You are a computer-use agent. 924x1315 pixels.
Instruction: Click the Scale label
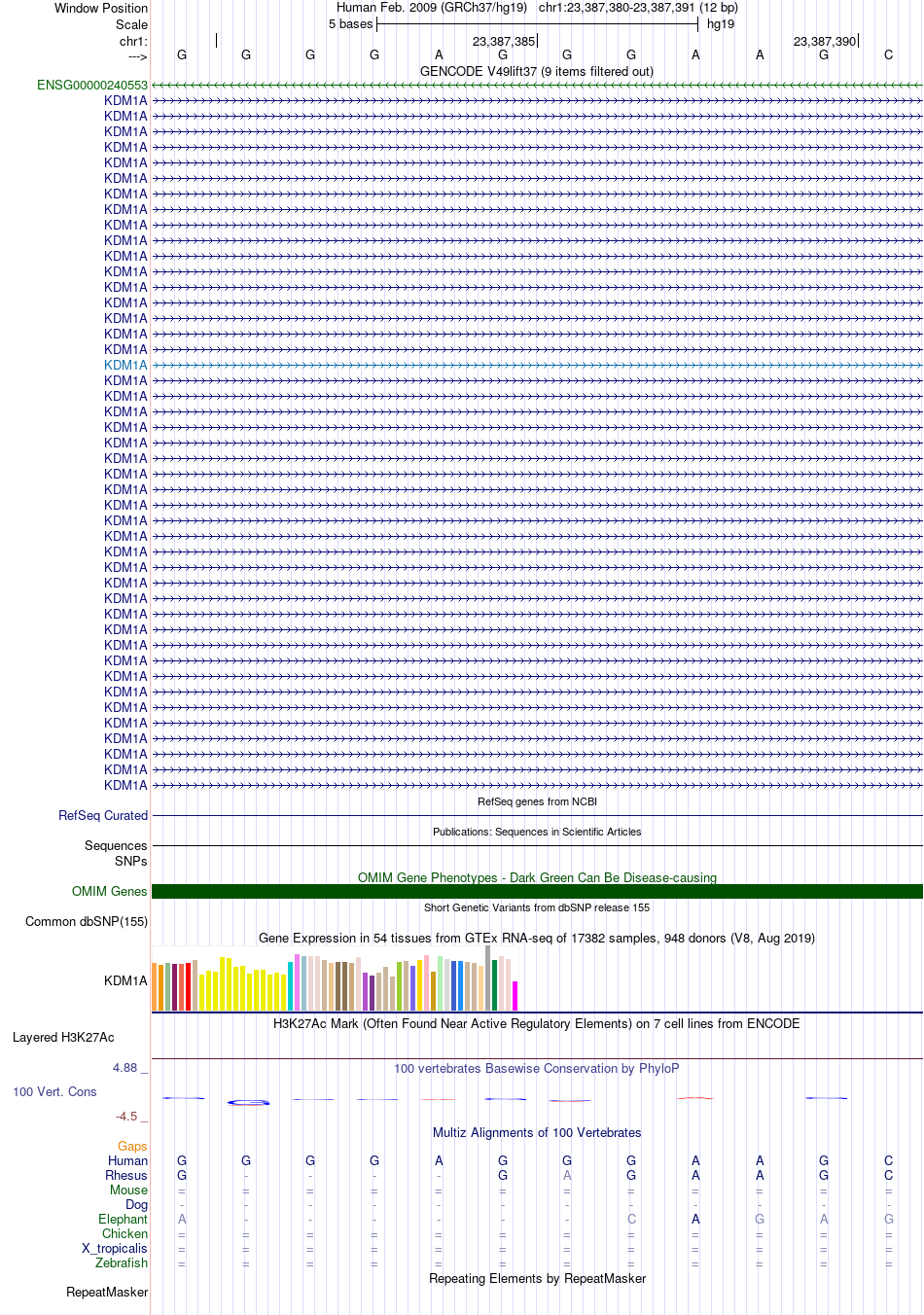tap(132, 24)
